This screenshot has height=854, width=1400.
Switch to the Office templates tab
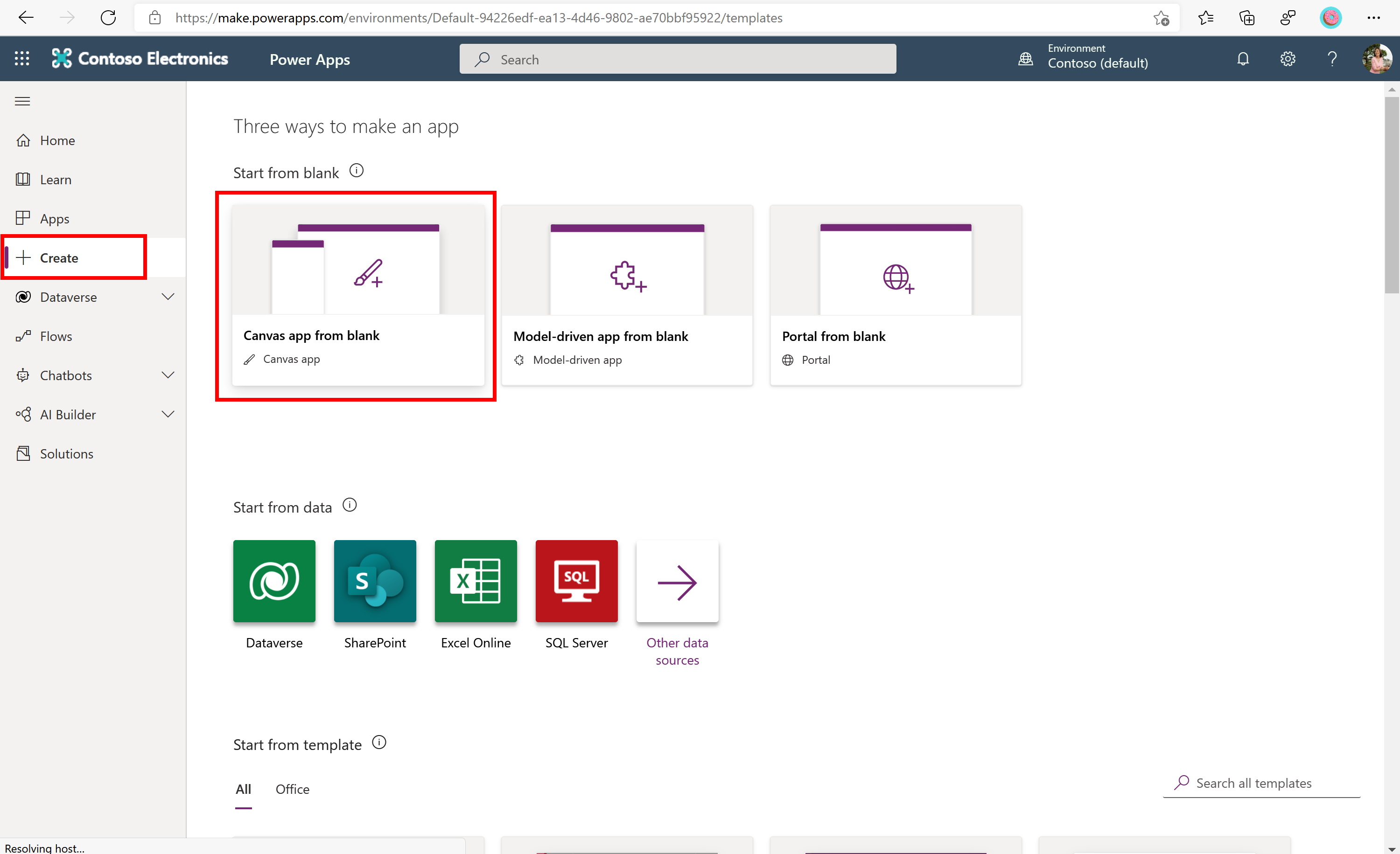pyautogui.click(x=292, y=789)
